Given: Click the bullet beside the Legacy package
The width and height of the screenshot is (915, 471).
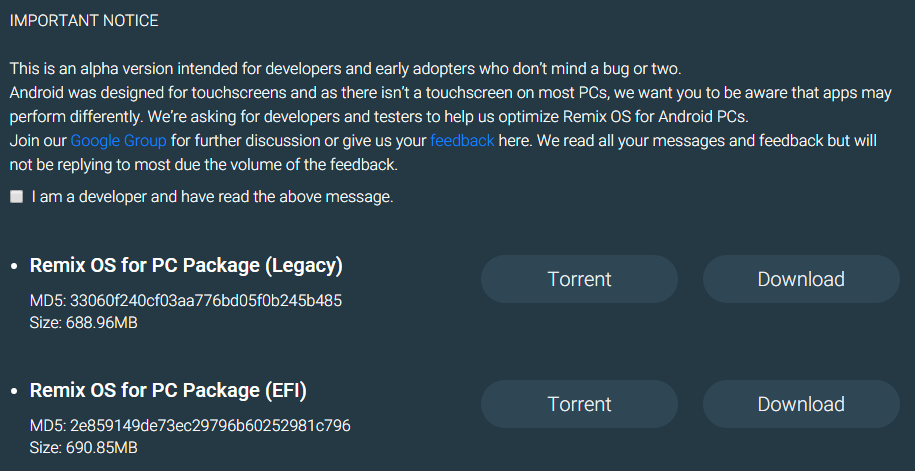Looking at the screenshot, I should (14, 268).
